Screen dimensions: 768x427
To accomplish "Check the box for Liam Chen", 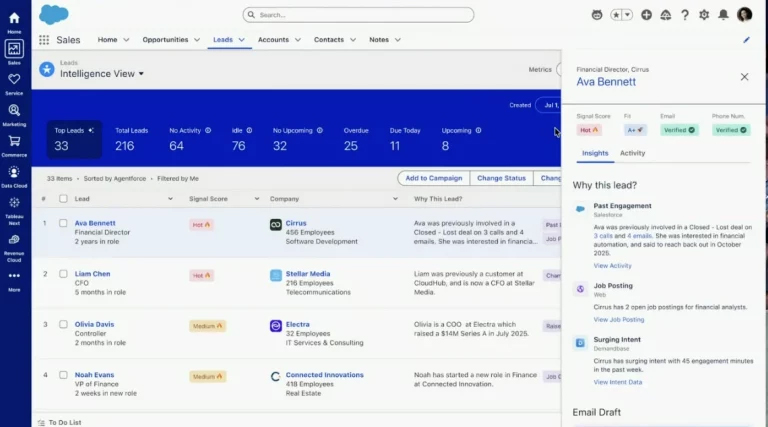I will click(x=63, y=274).
